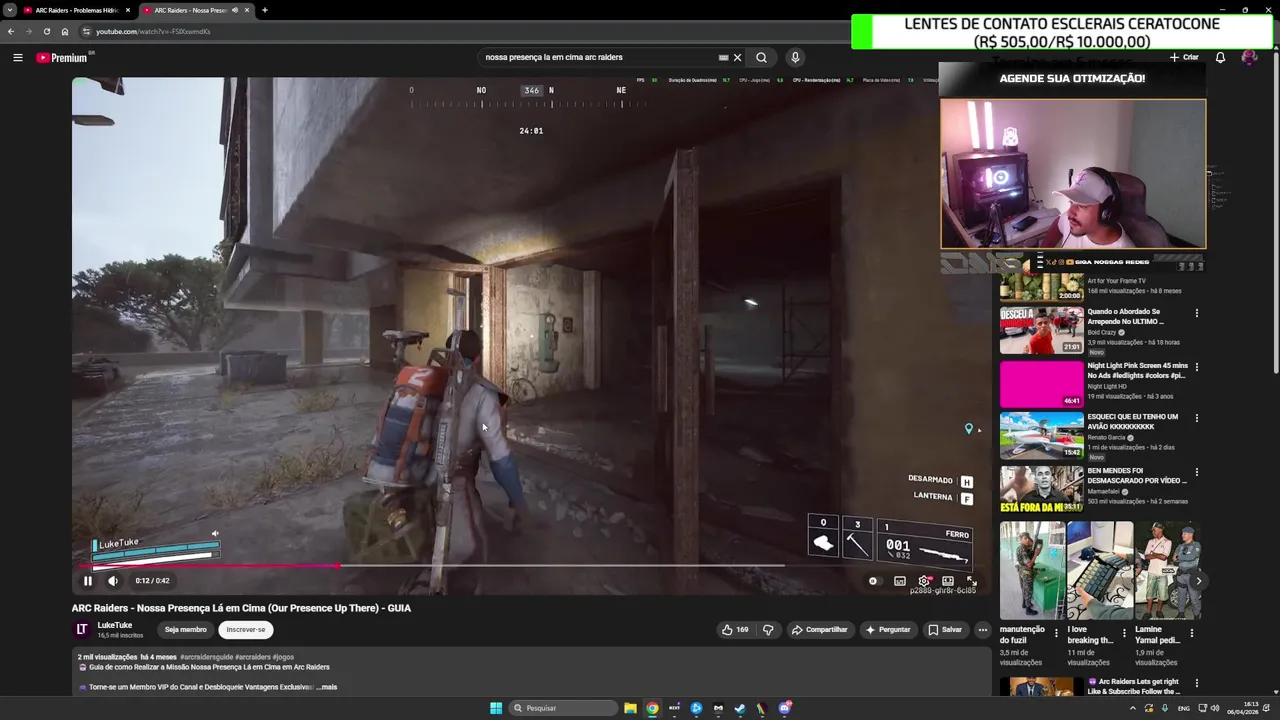Open the LukeTuke channel avatar

pos(82,629)
